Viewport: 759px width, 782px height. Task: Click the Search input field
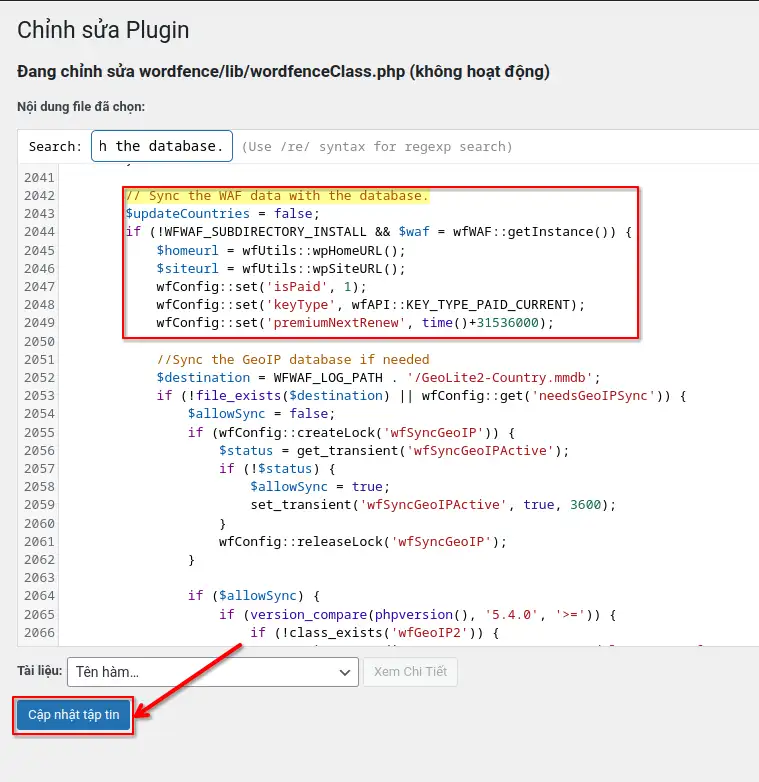click(162, 146)
